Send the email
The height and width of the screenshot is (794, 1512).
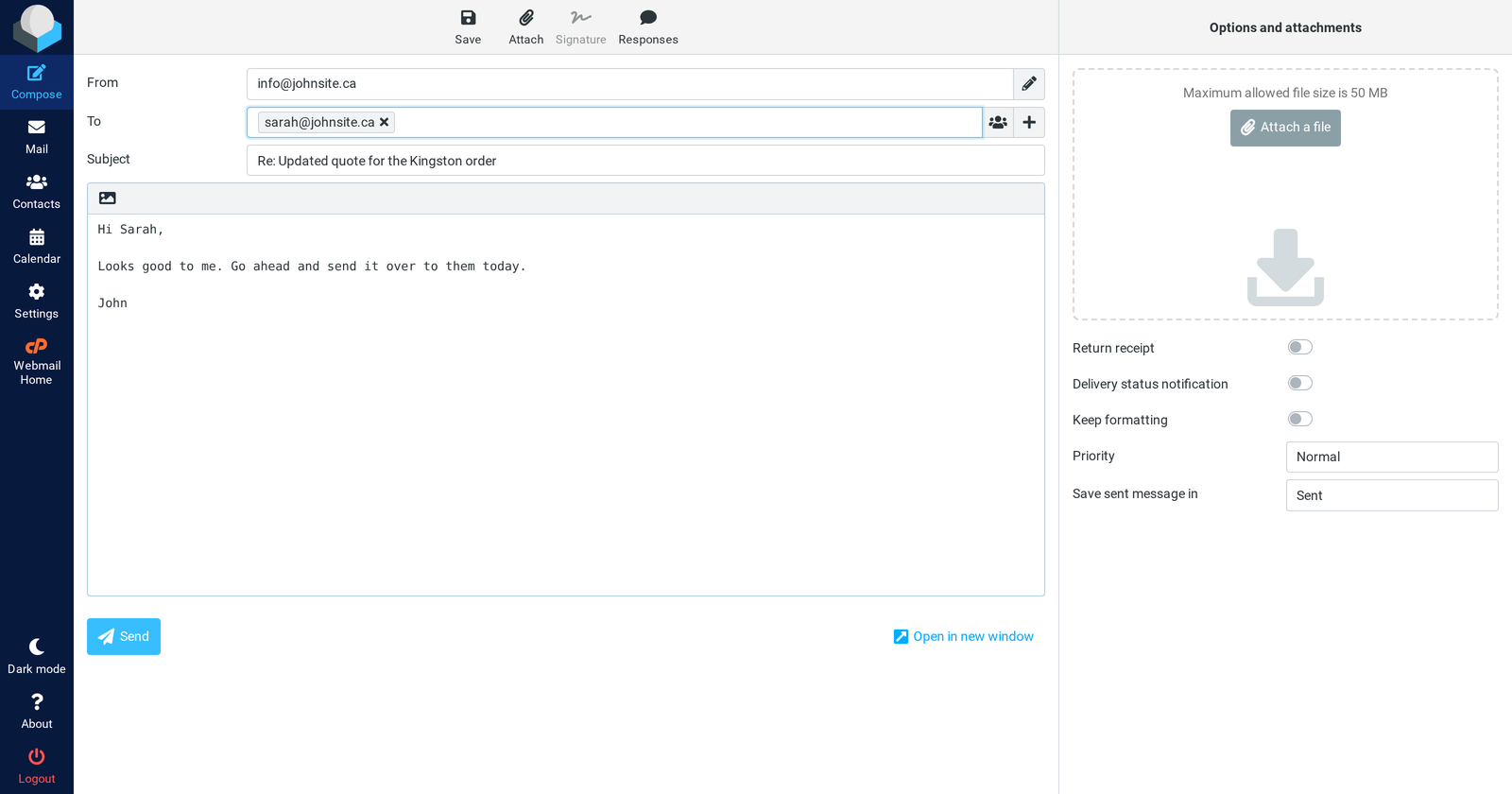[124, 637]
